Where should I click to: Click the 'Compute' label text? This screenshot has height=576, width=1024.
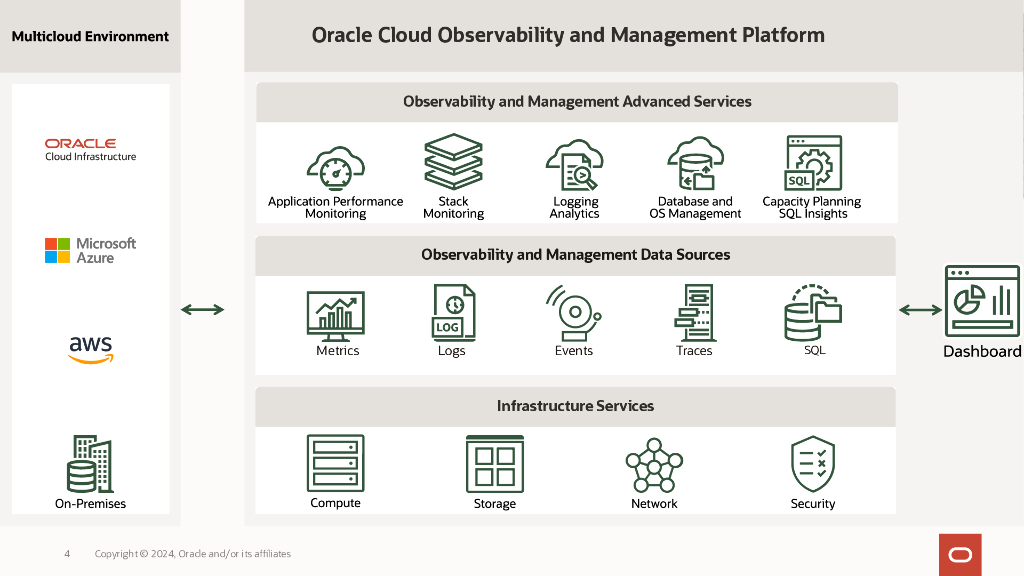tap(335, 503)
